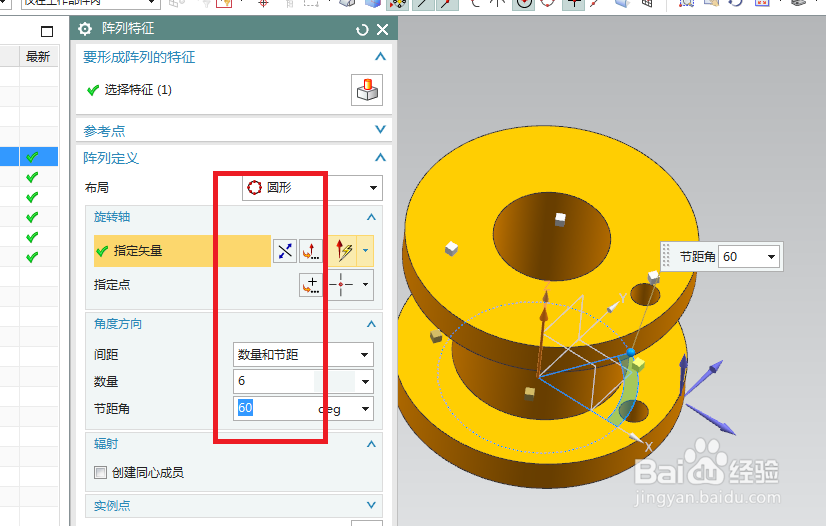
Task: Open the point type dropdown arrow
Action: pos(366,285)
